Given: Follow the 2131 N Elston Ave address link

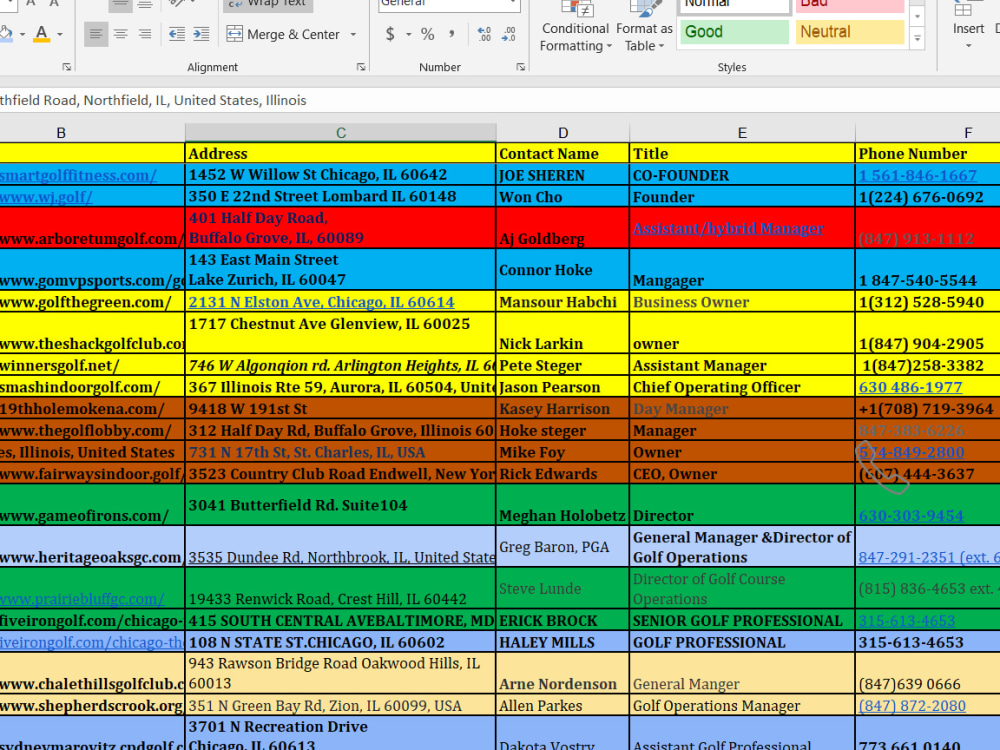Looking at the screenshot, I should coord(321,302).
